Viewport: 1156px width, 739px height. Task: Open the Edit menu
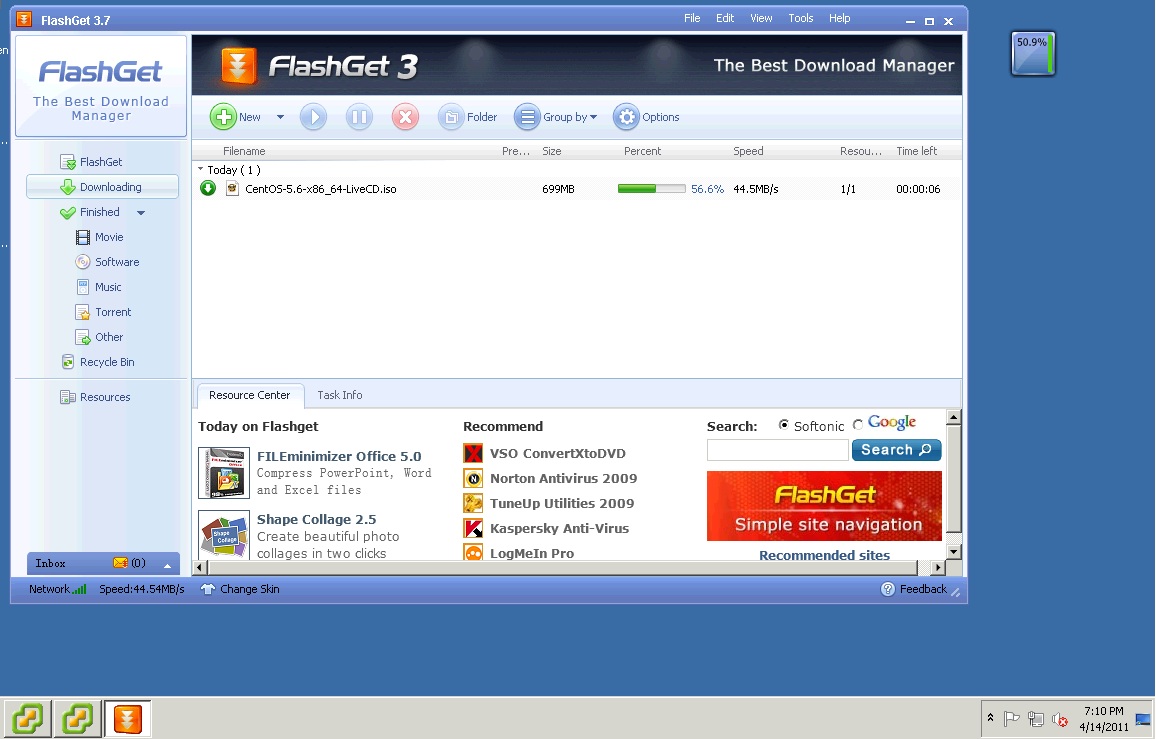(725, 18)
